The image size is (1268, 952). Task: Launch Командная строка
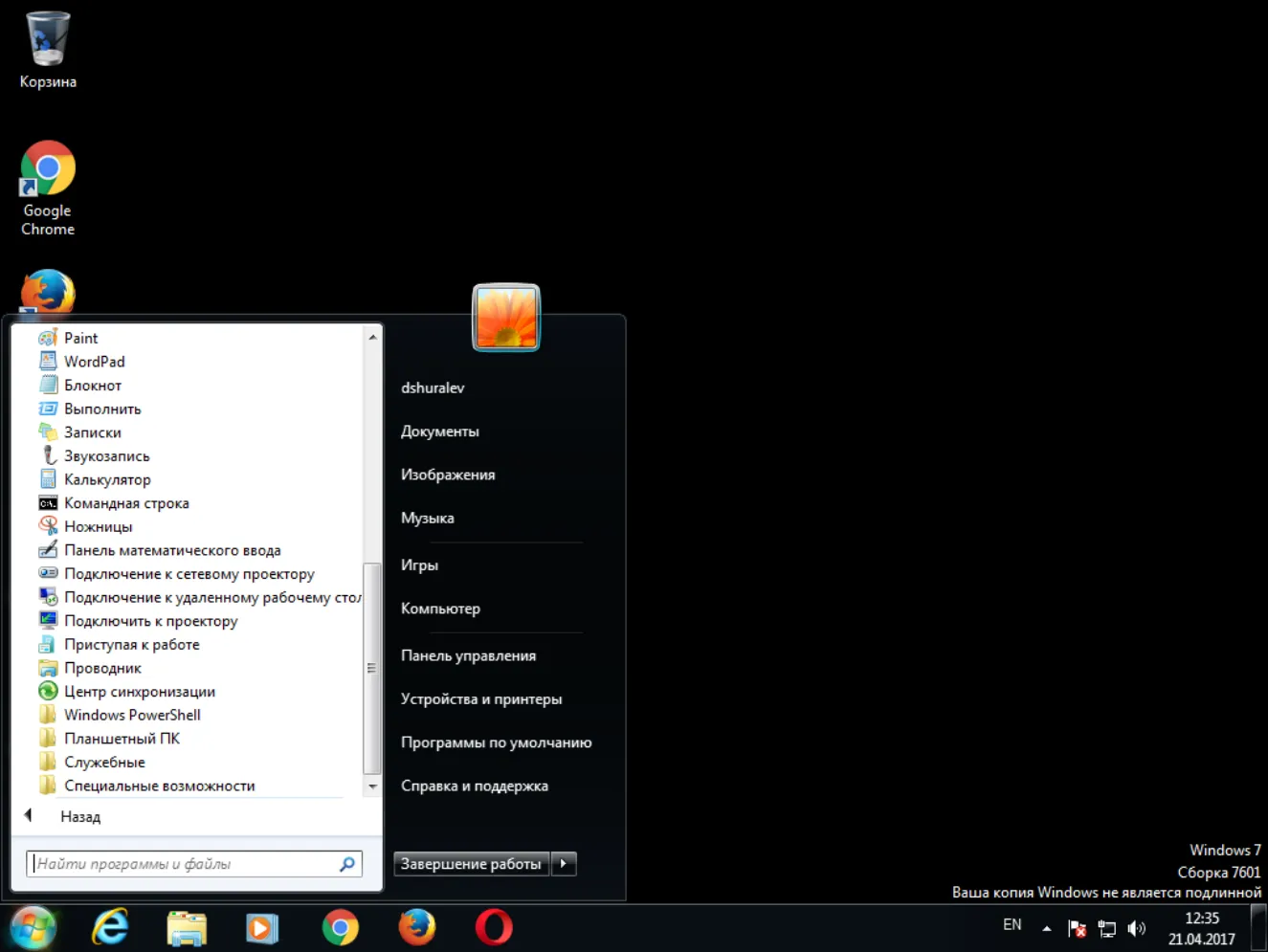pyautogui.click(x=114, y=503)
